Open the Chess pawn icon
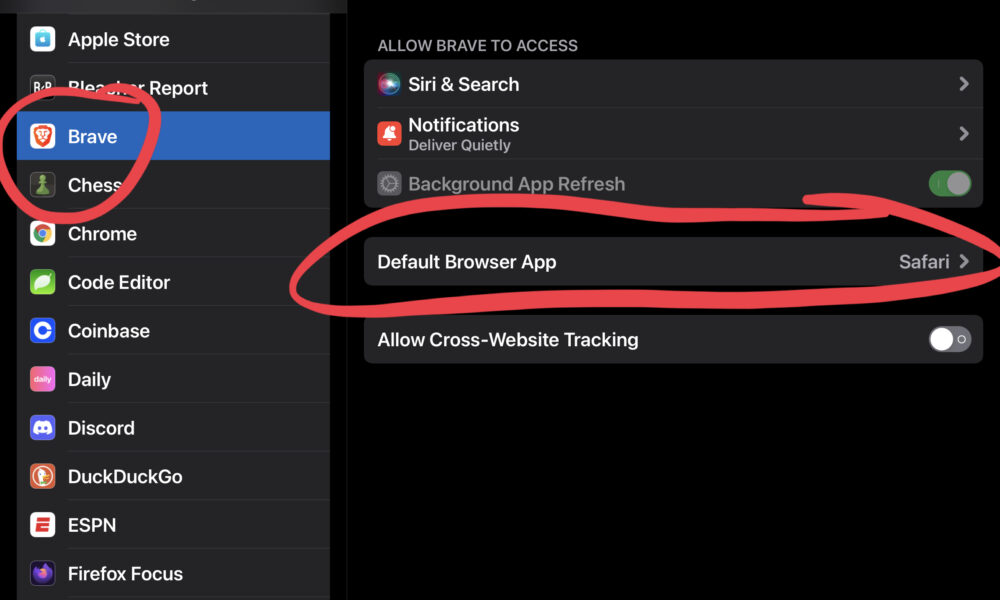The width and height of the screenshot is (1000, 600). (43, 185)
